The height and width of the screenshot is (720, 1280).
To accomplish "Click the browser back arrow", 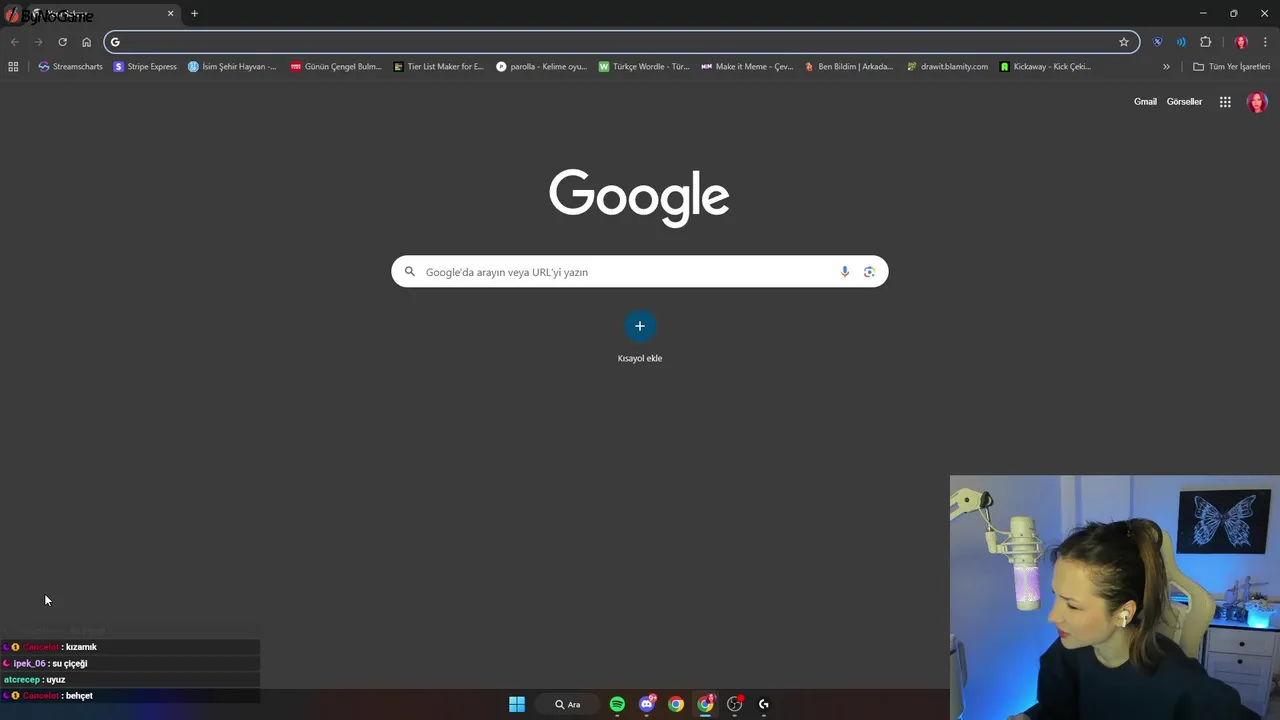I will coord(14,42).
